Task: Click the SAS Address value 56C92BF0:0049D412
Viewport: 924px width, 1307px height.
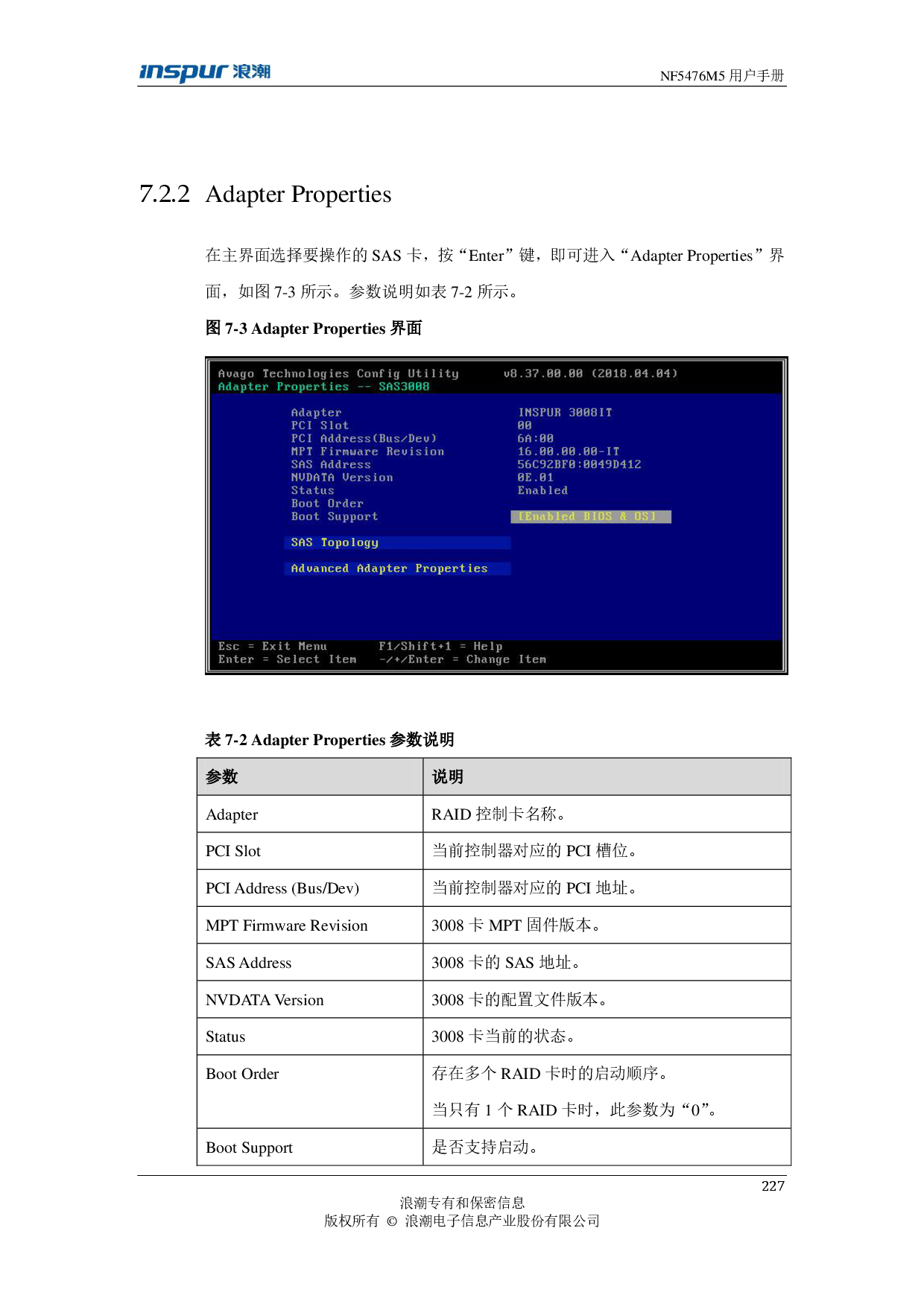Action: [x=579, y=464]
